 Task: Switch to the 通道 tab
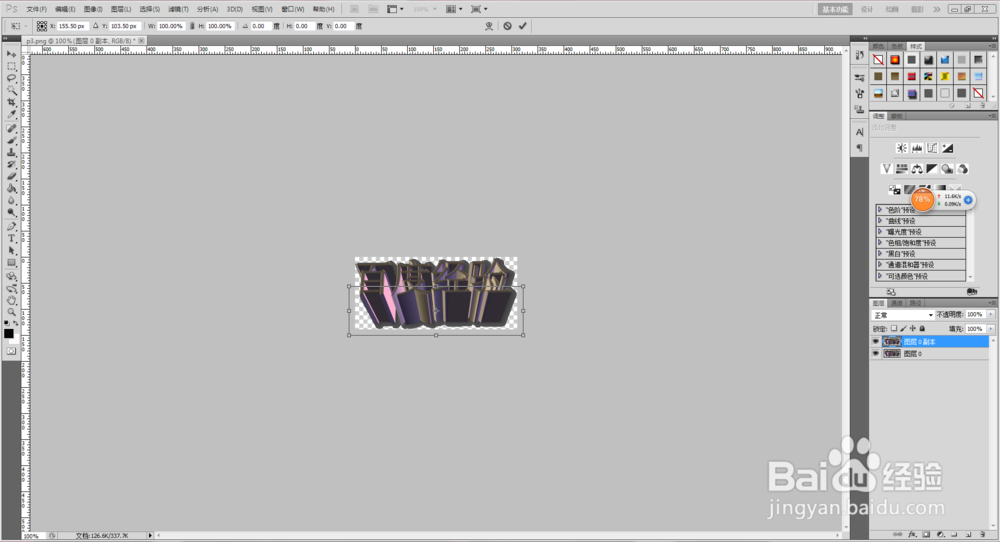click(897, 303)
